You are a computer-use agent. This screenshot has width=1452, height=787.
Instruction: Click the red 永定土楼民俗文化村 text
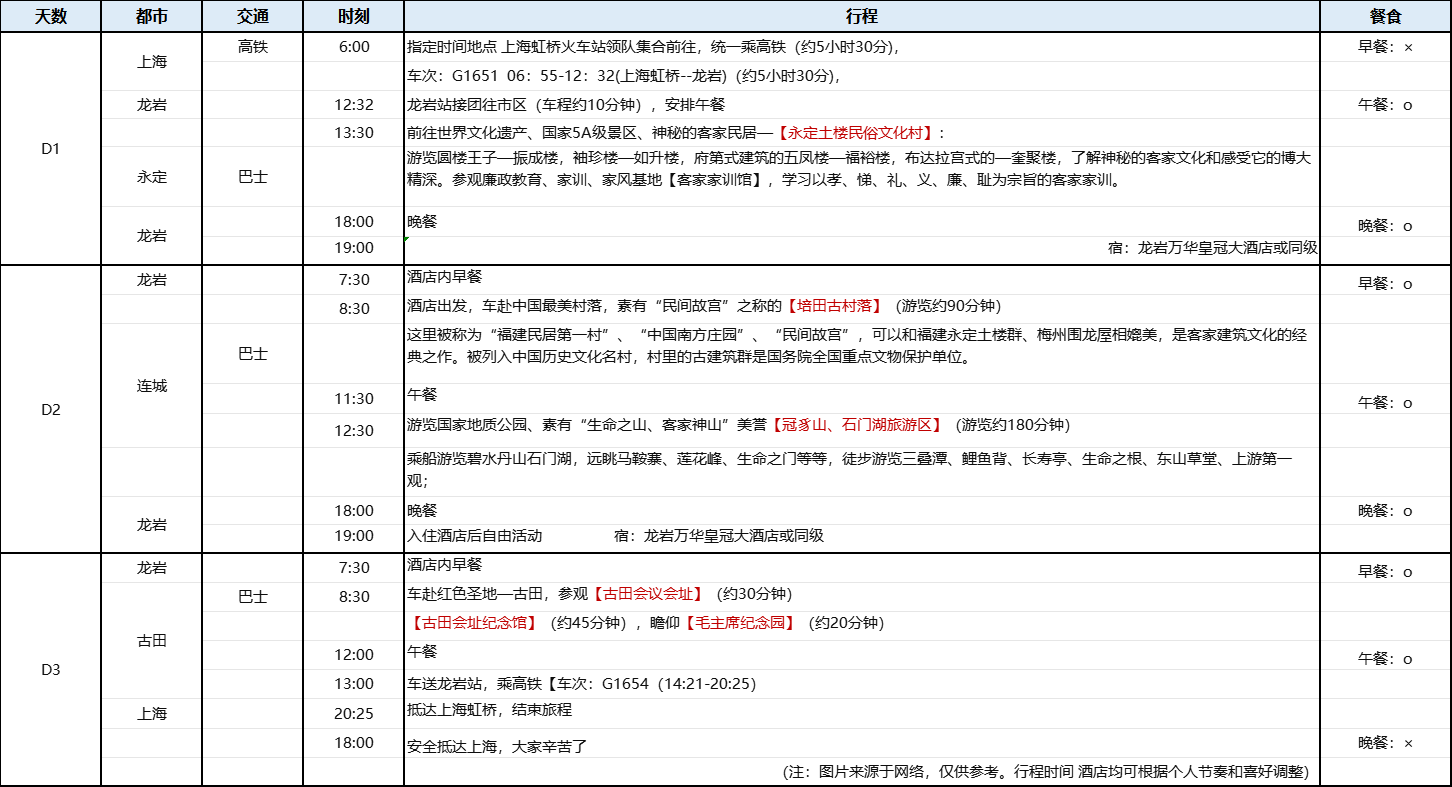pos(857,133)
